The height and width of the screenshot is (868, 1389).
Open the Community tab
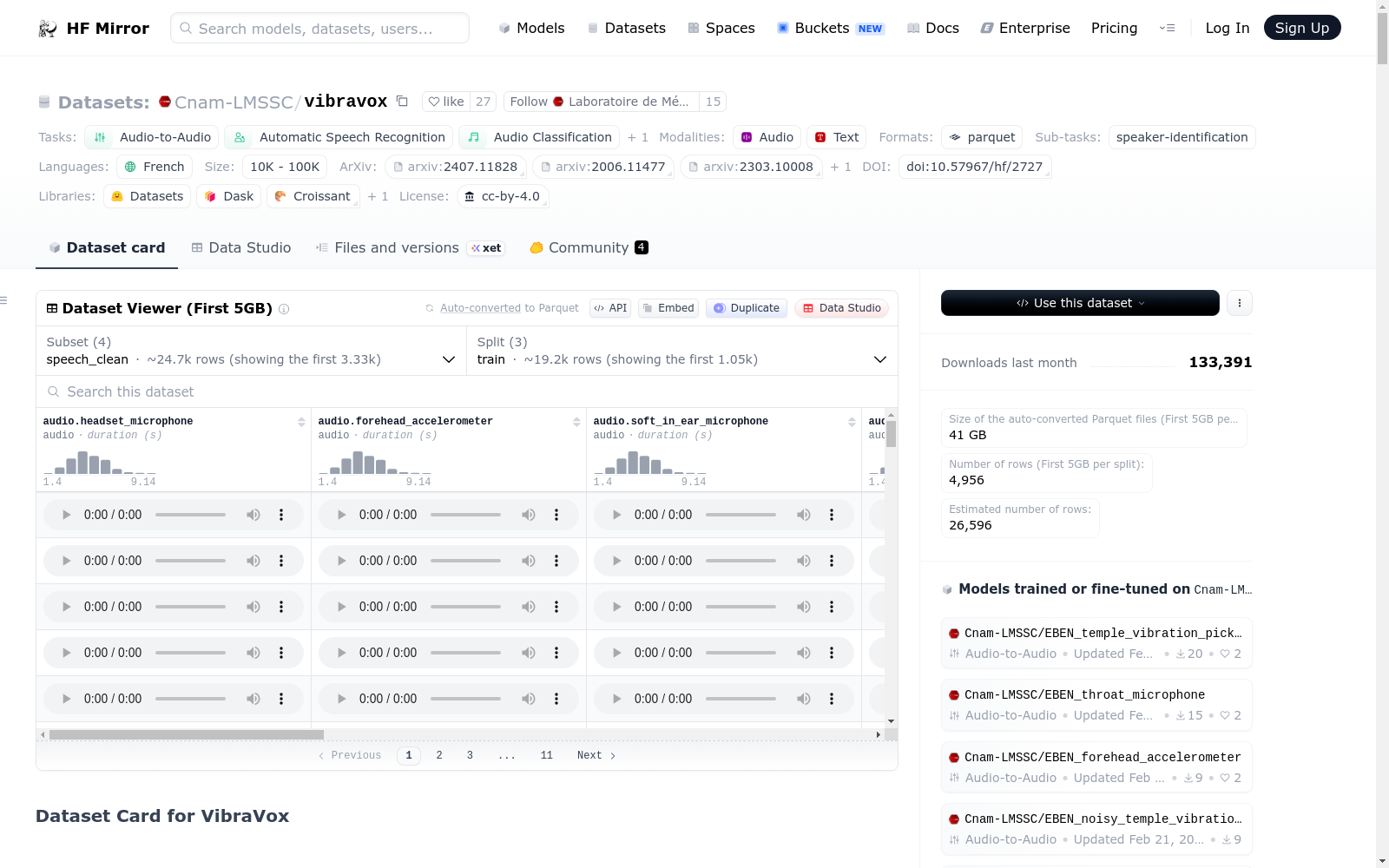(x=589, y=248)
